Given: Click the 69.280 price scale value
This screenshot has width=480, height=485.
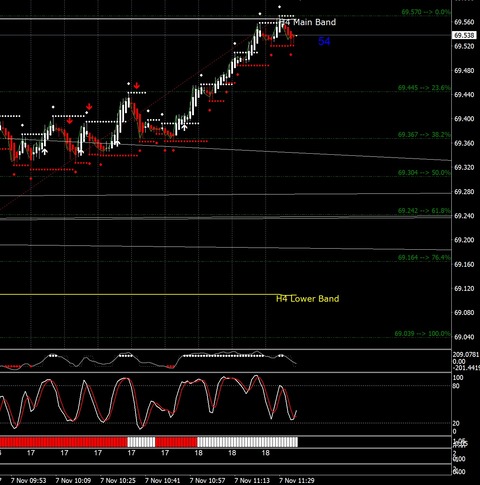Looking at the screenshot, I should click(464, 192).
